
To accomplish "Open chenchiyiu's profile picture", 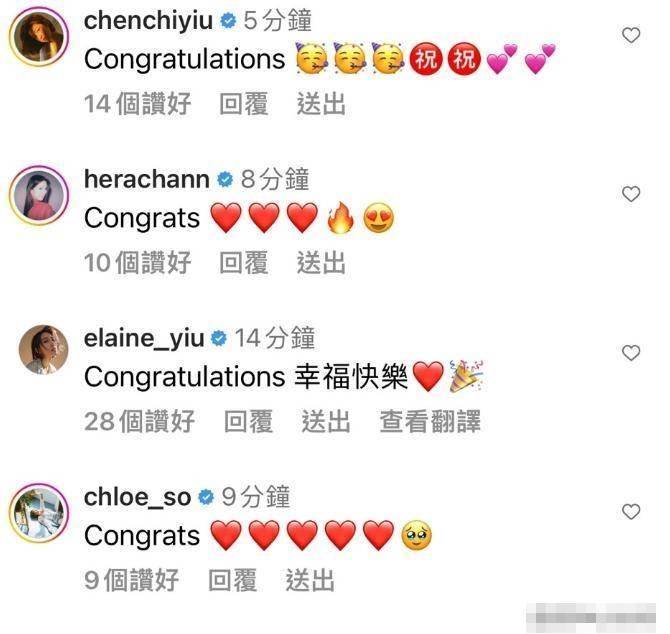I will (39, 37).
